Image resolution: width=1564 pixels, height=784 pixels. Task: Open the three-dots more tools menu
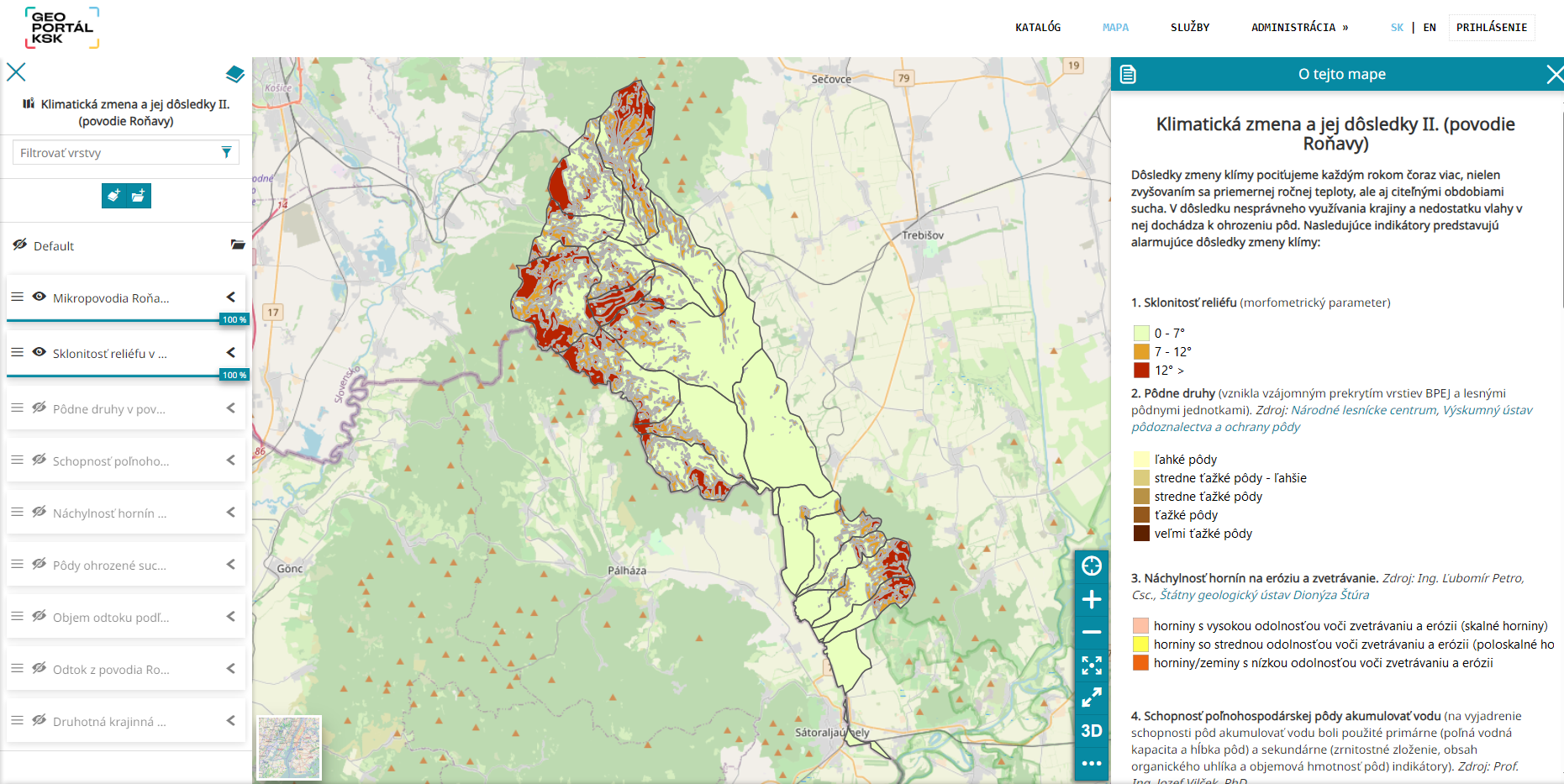tap(1091, 763)
